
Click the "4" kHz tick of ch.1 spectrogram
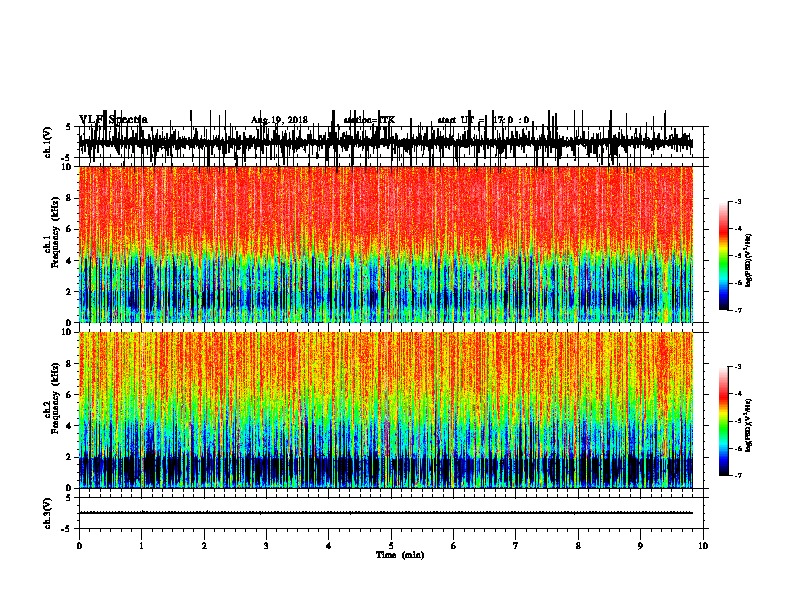point(70,261)
